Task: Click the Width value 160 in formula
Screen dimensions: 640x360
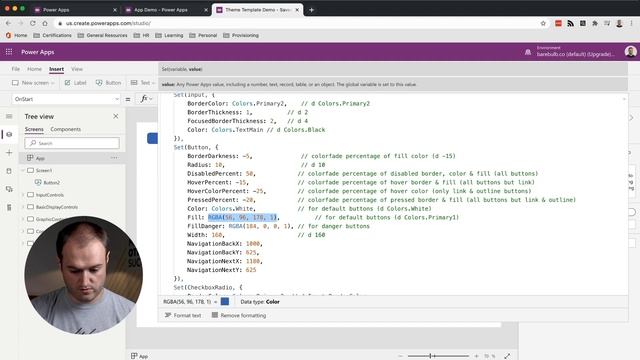Action: pyautogui.click(x=217, y=235)
